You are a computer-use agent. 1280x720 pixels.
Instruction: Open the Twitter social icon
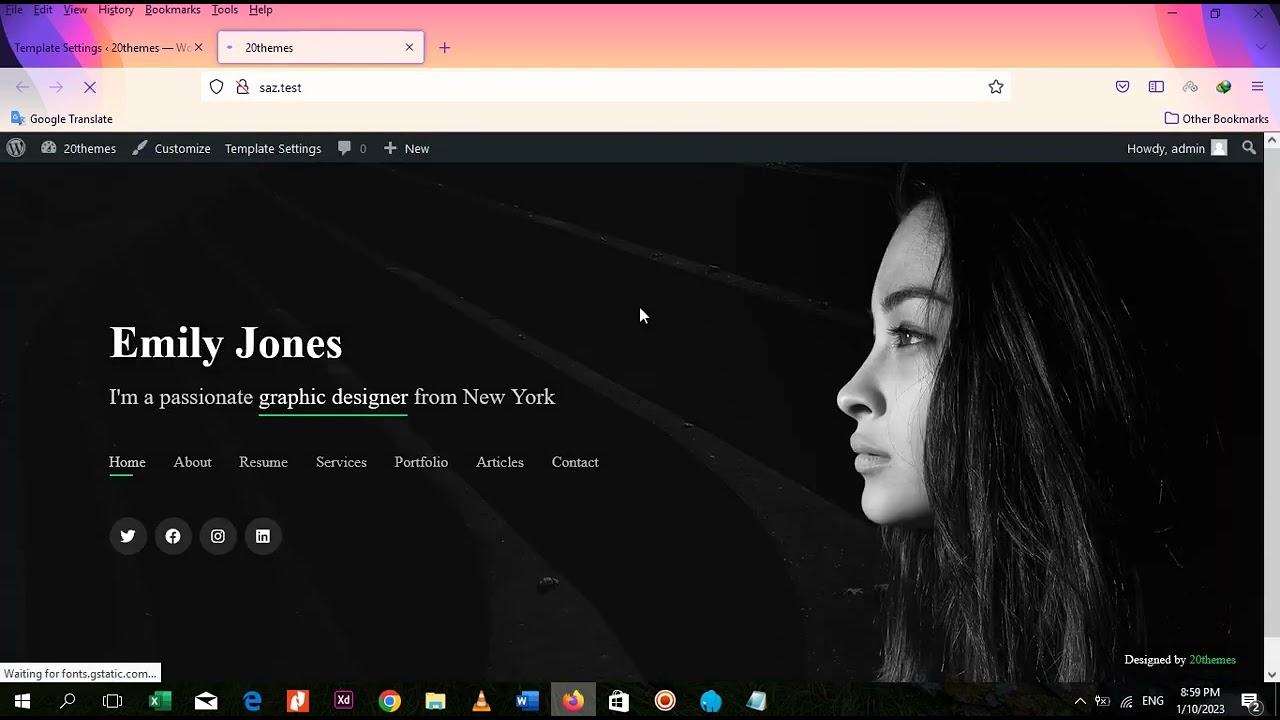point(128,536)
